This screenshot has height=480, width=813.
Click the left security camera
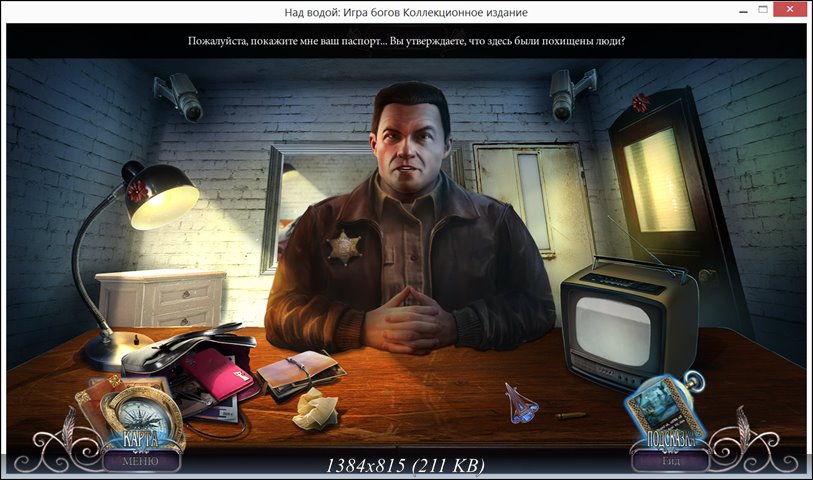tap(178, 95)
